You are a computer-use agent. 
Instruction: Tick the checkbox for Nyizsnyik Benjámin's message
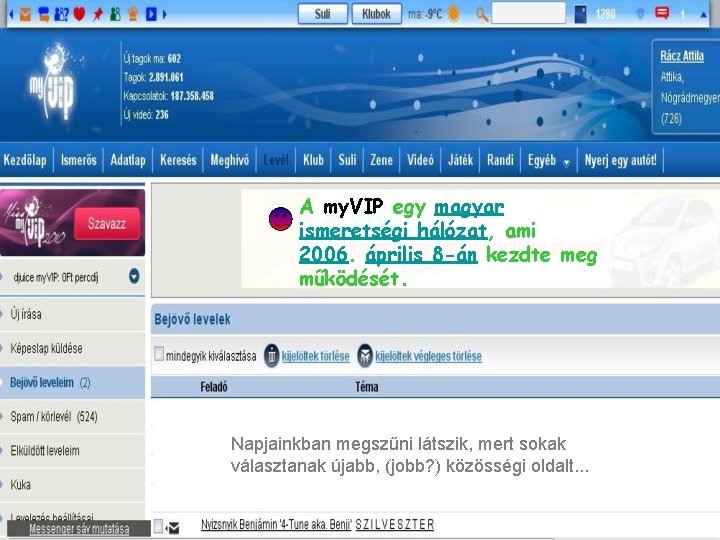coord(158,526)
